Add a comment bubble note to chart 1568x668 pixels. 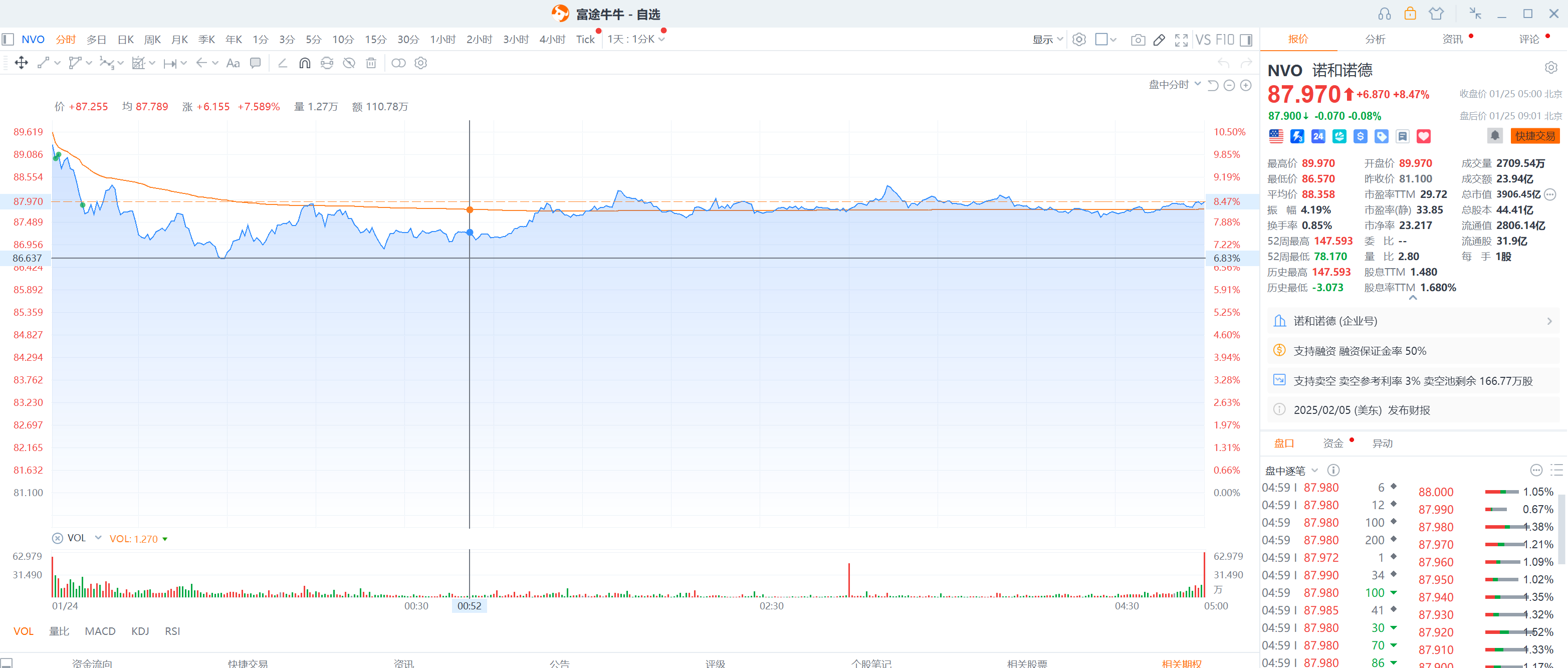(256, 63)
